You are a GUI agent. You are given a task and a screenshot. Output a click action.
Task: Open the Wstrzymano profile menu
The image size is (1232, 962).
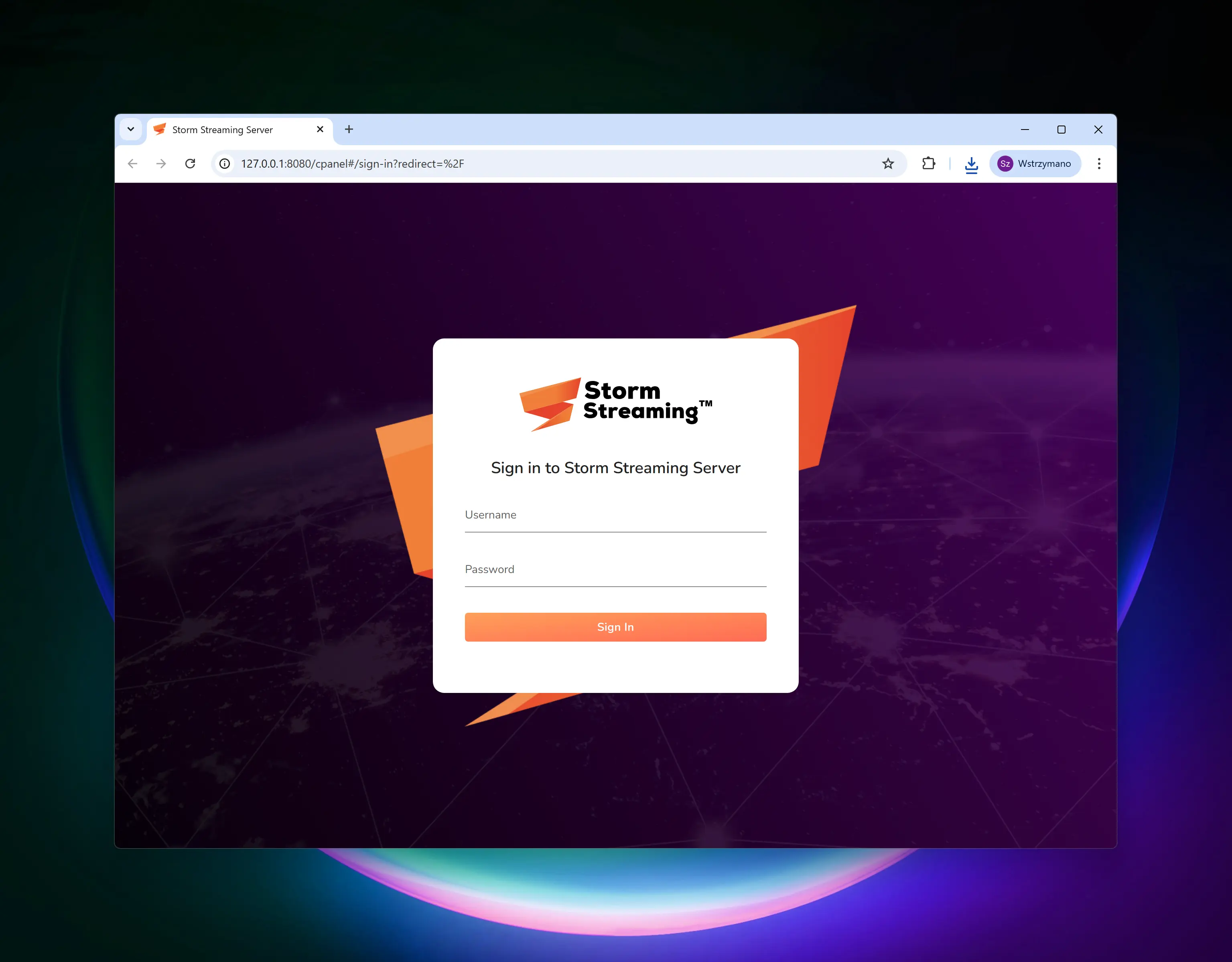pyautogui.click(x=1035, y=164)
